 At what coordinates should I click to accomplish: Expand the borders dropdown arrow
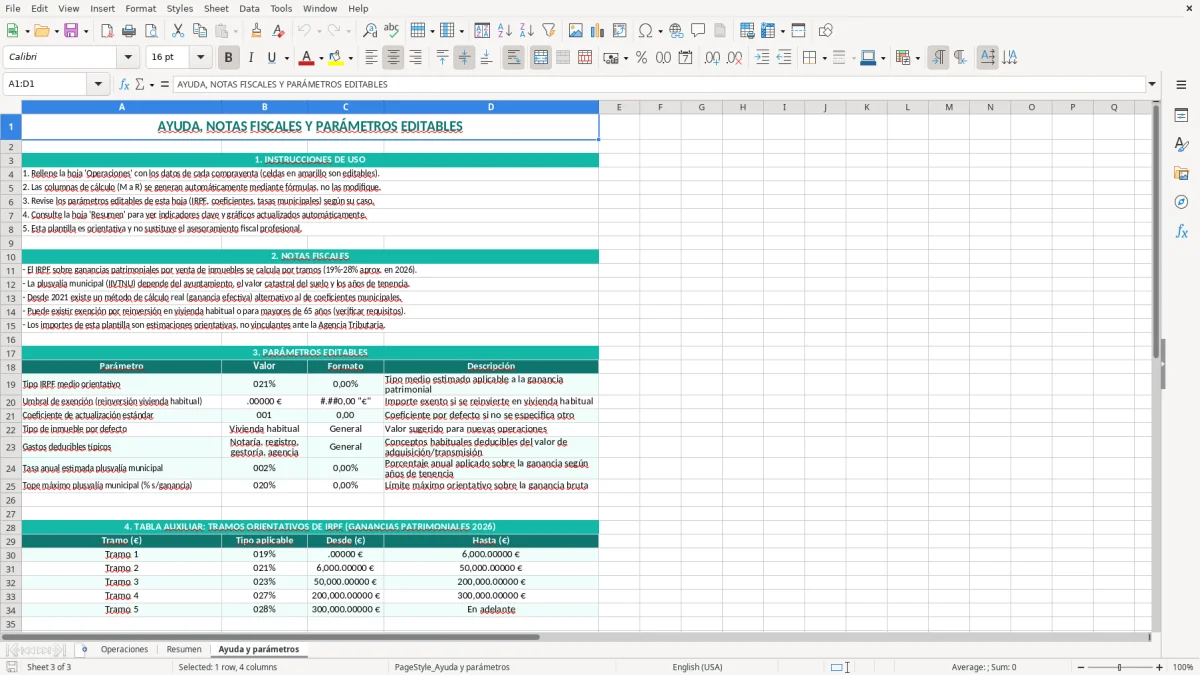pyautogui.click(x=825, y=58)
